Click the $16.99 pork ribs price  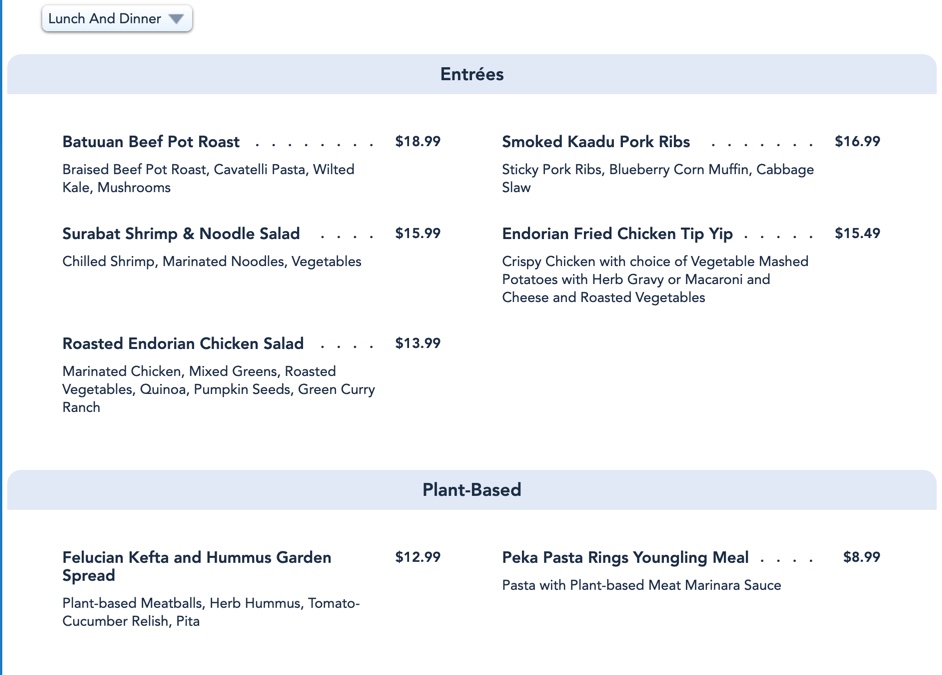pos(858,142)
